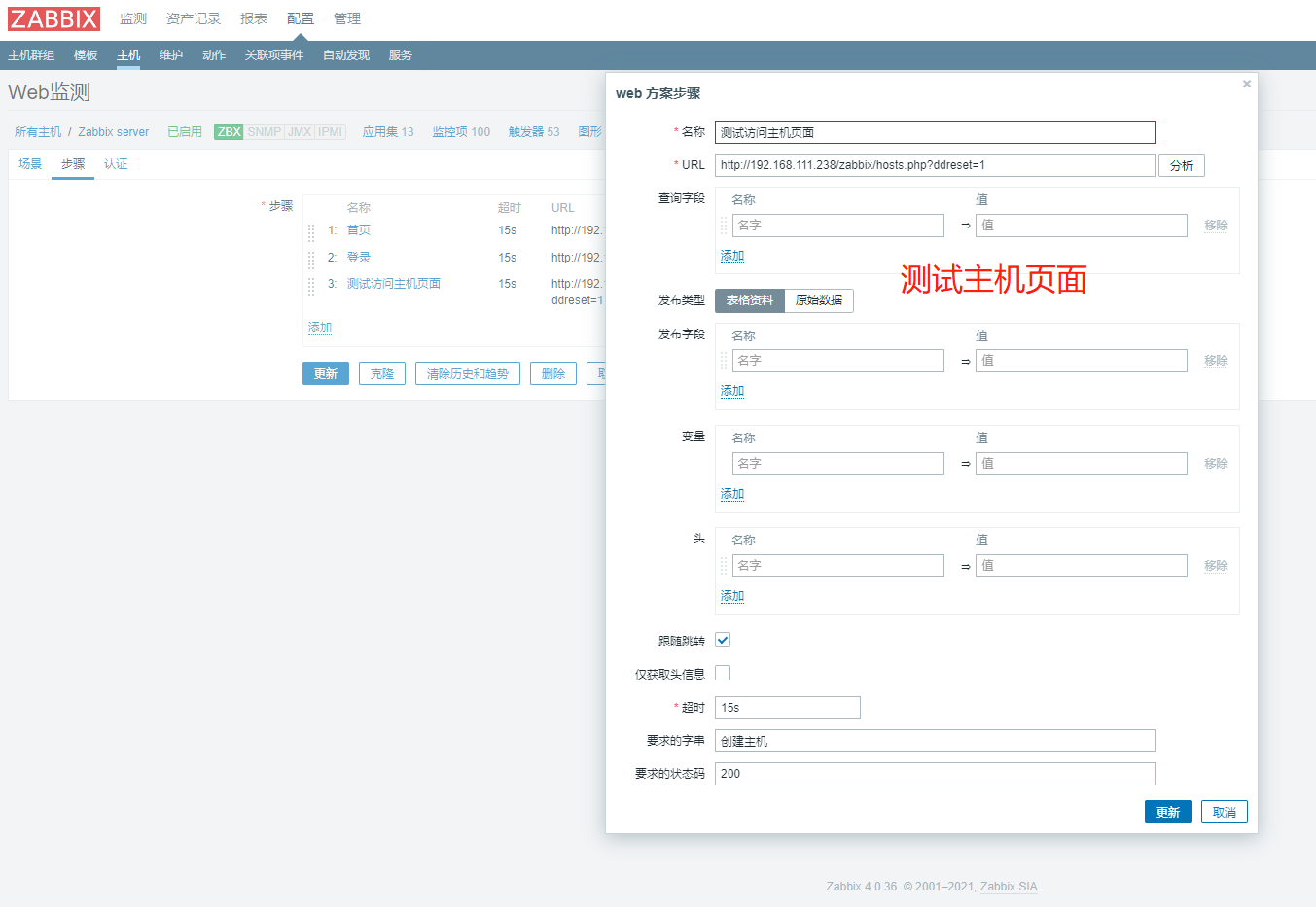Go to 维护 submenu
Image resolution: width=1316 pixels, height=907 pixels.
[171, 55]
